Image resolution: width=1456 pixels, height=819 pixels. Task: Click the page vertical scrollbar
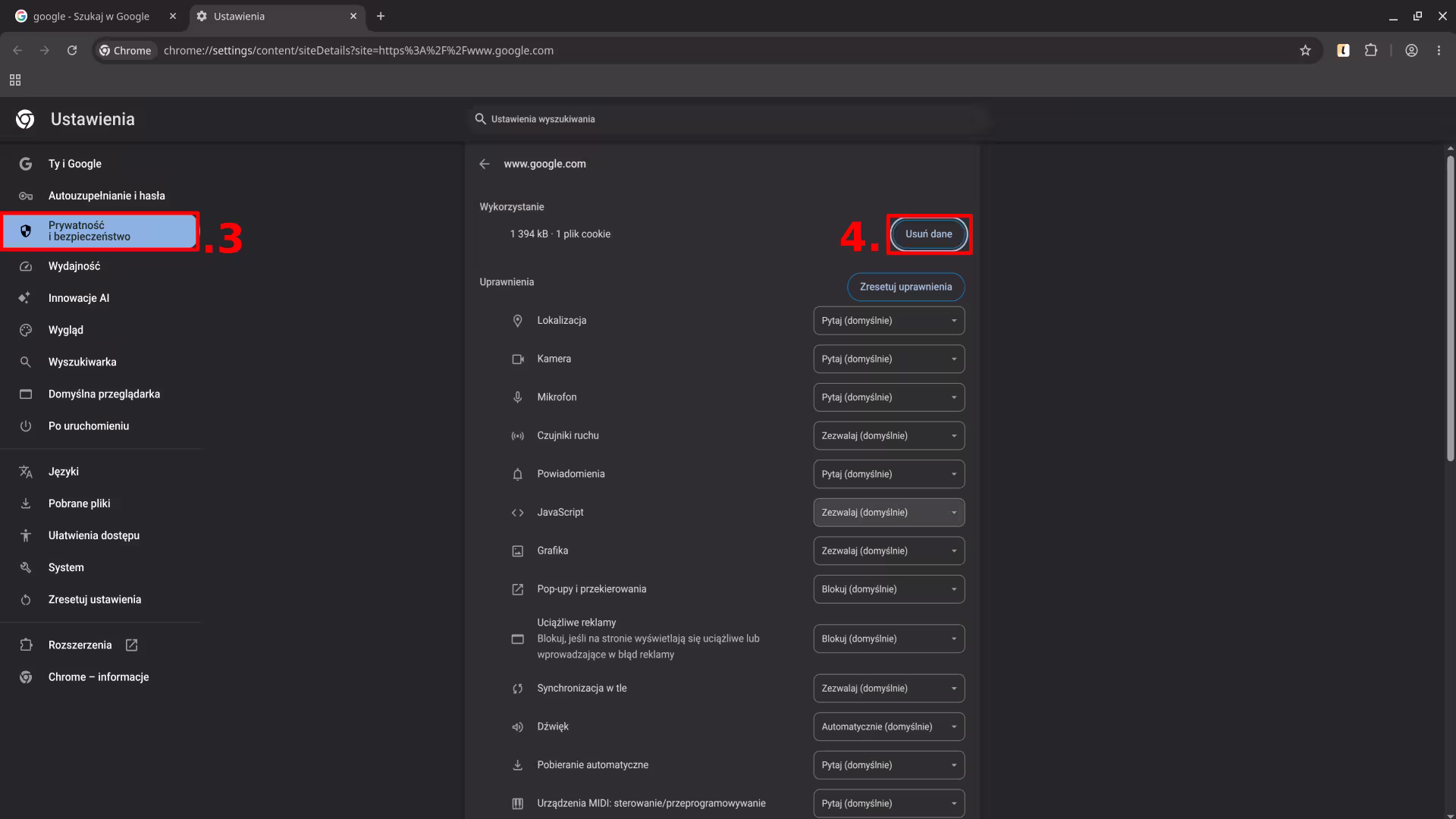pos(1450,307)
